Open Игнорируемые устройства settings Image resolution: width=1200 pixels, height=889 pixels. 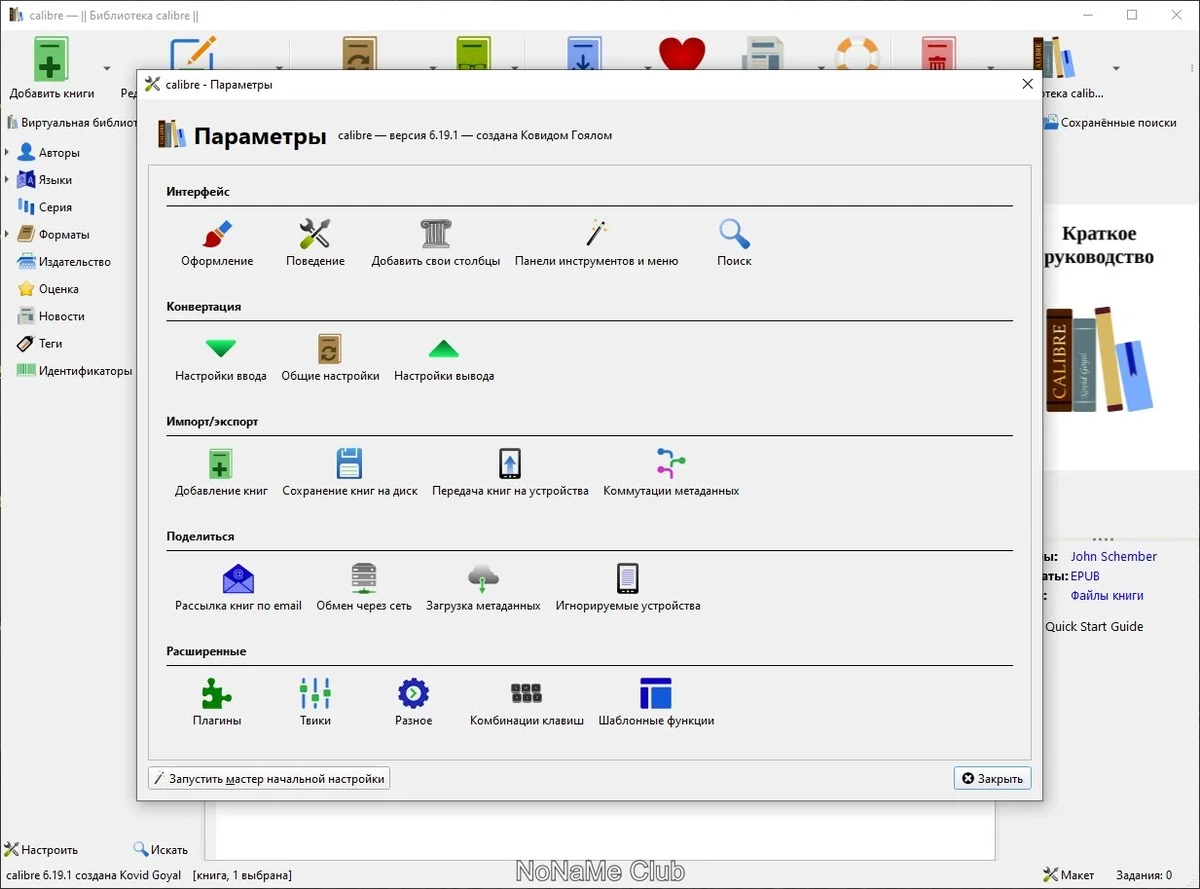click(x=628, y=588)
